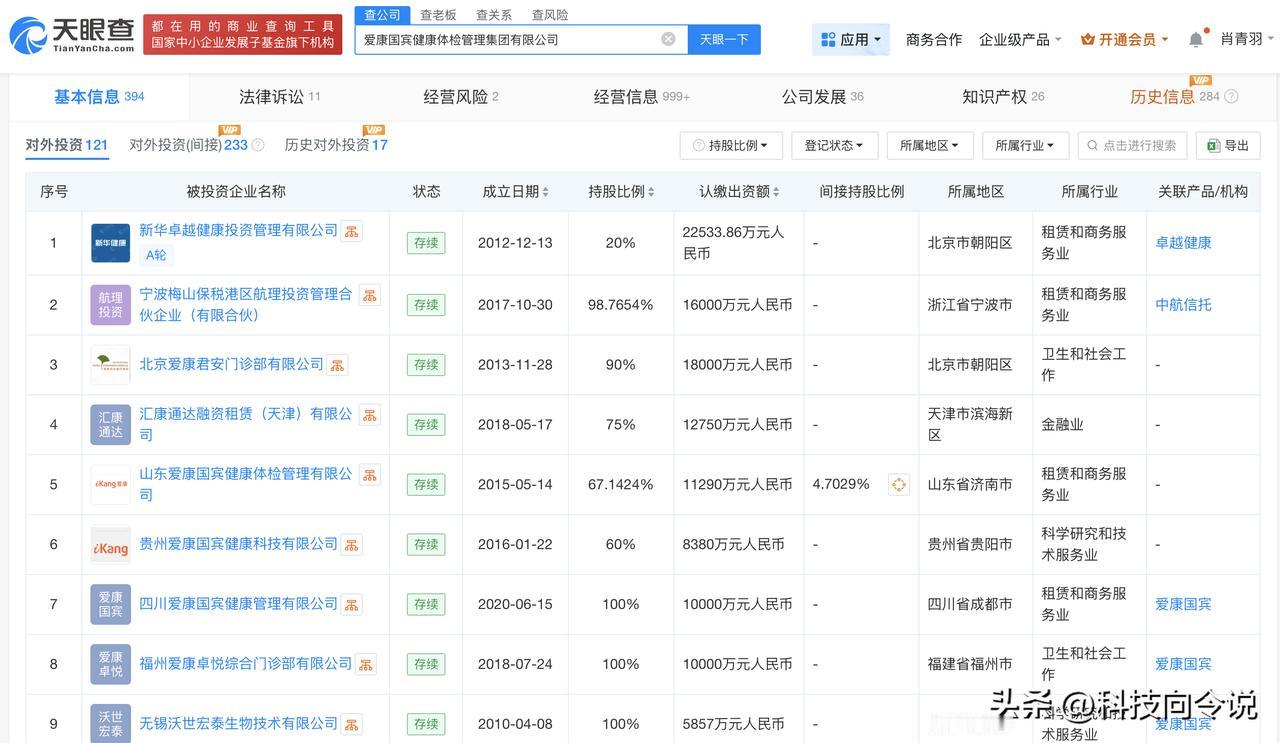Open the 所属地区 filter dropdown
The image size is (1280, 743).
(x=929, y=145)
